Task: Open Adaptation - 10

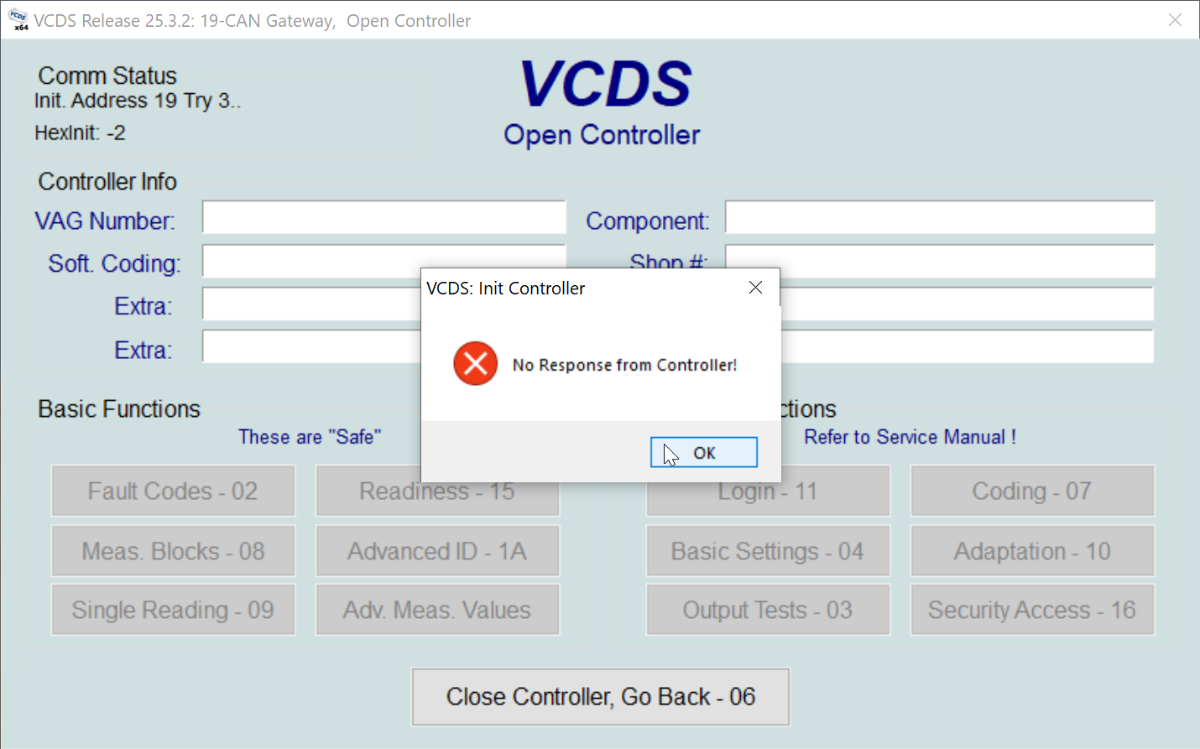Action: click(1031, 551)
